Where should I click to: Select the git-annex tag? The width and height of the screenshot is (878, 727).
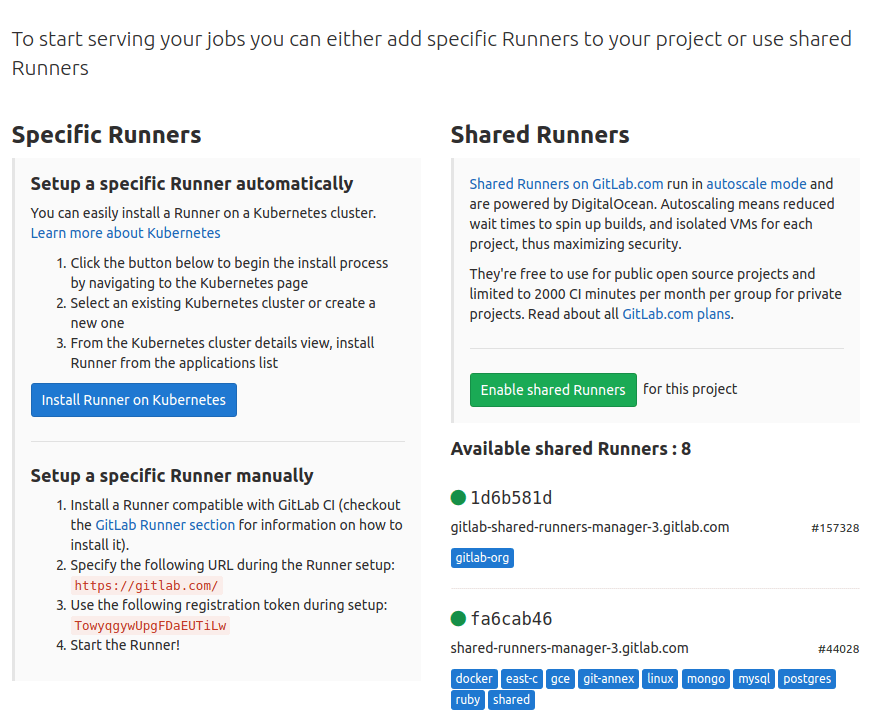click(x=608, y=679)
